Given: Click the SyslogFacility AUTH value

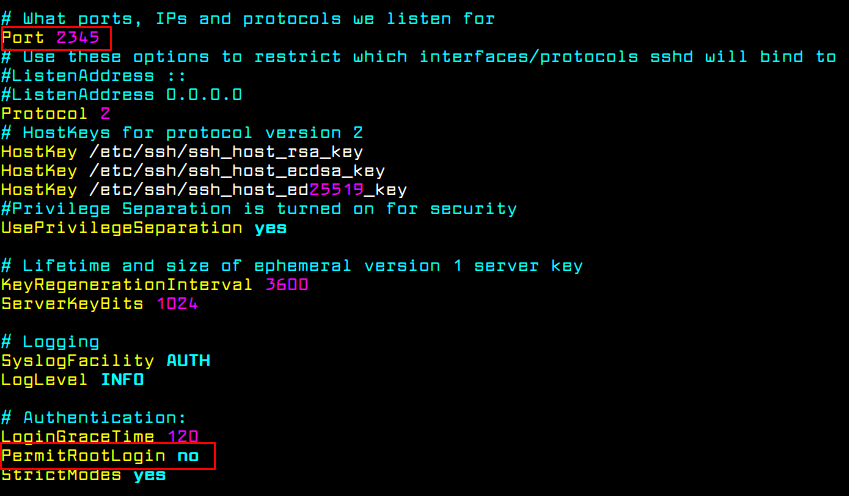Looking at the screenshot, I should pos(187,361).
